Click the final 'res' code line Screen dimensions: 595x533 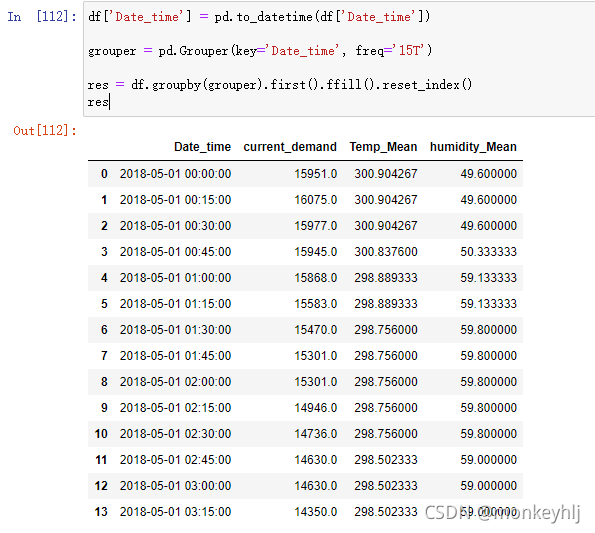tap(98, 102)
